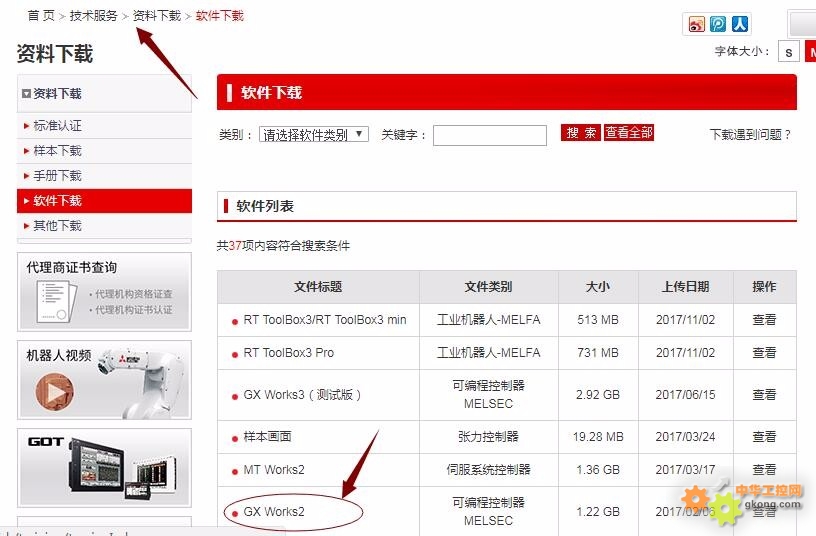
Task: Open the GX Works2 entry
Action: click(274, 512)
